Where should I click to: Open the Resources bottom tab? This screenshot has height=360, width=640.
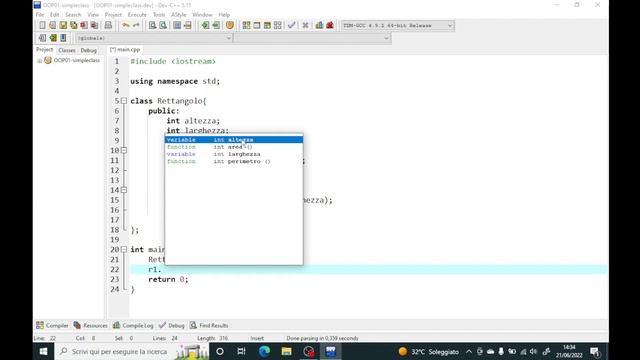pyautogui.click(x=90, y=325)
